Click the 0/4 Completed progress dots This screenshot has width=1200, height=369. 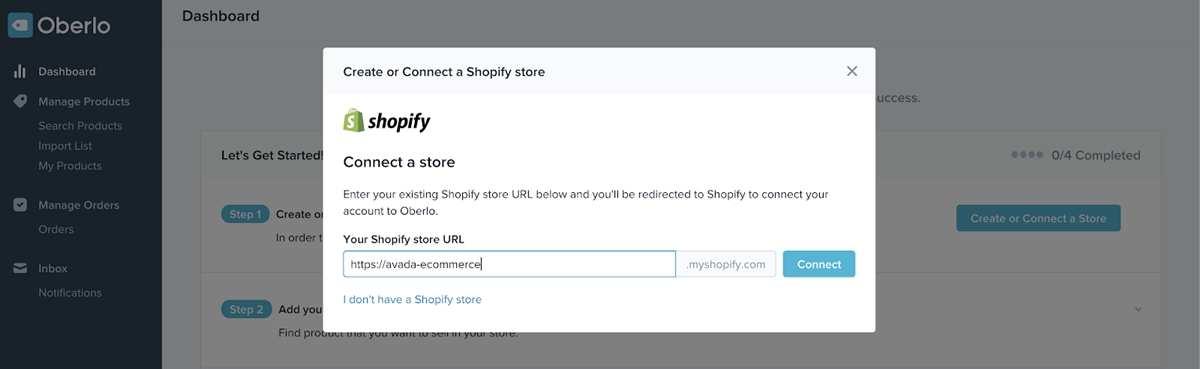pos(1025,155)
